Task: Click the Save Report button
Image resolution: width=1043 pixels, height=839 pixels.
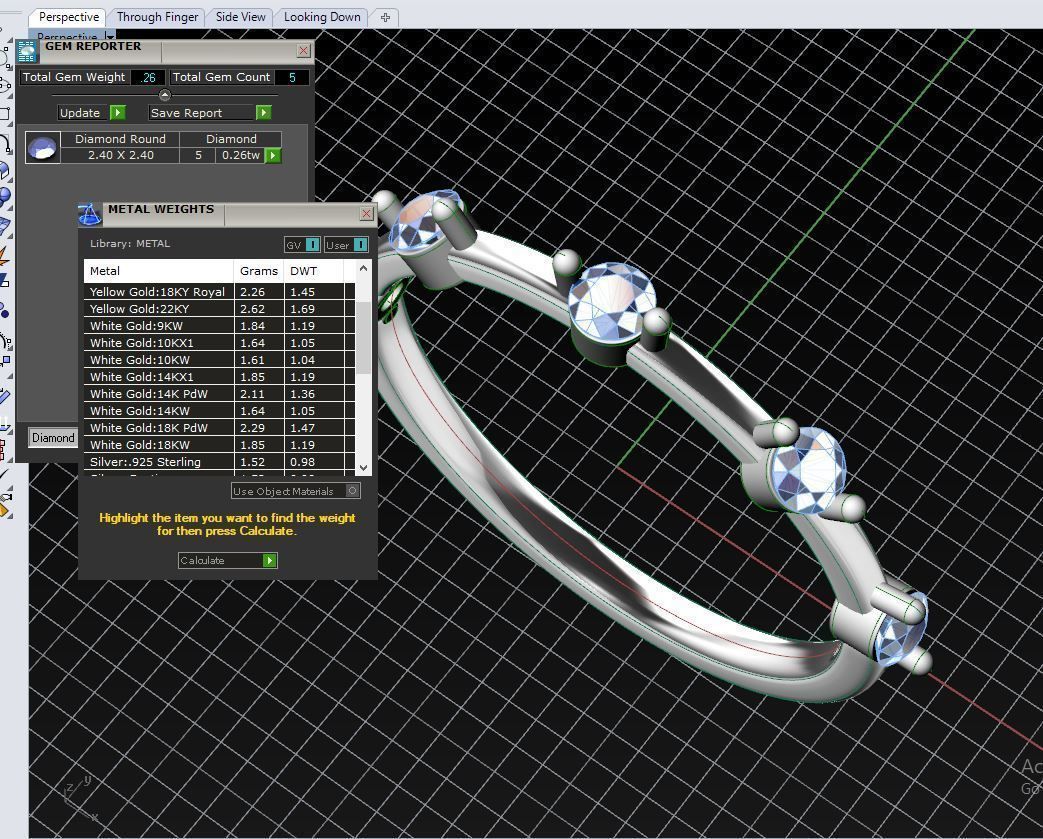Action: coord(202,112)
